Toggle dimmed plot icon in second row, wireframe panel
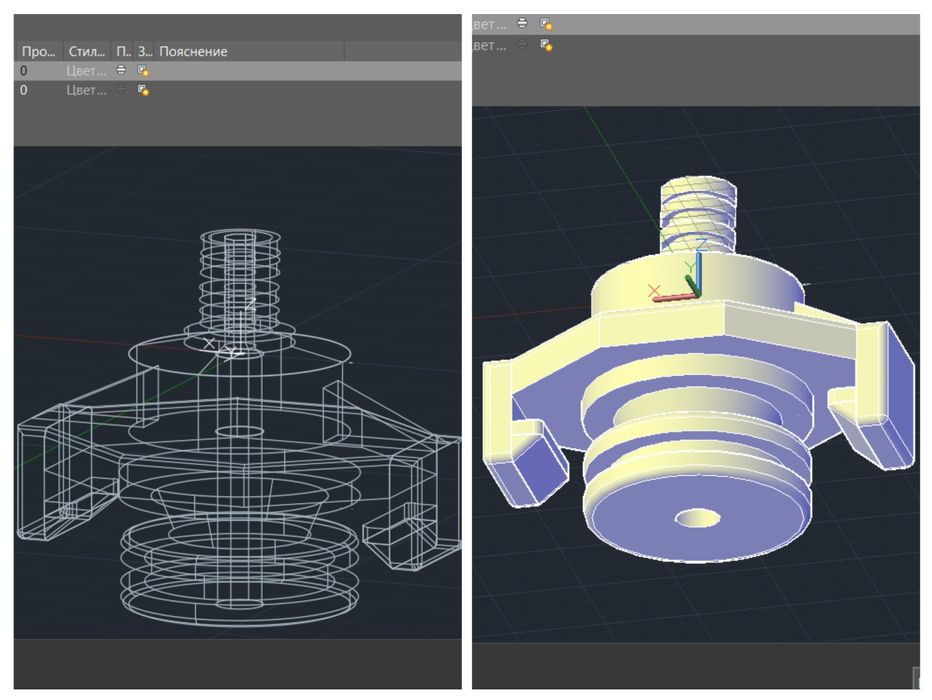 point(121,90)
